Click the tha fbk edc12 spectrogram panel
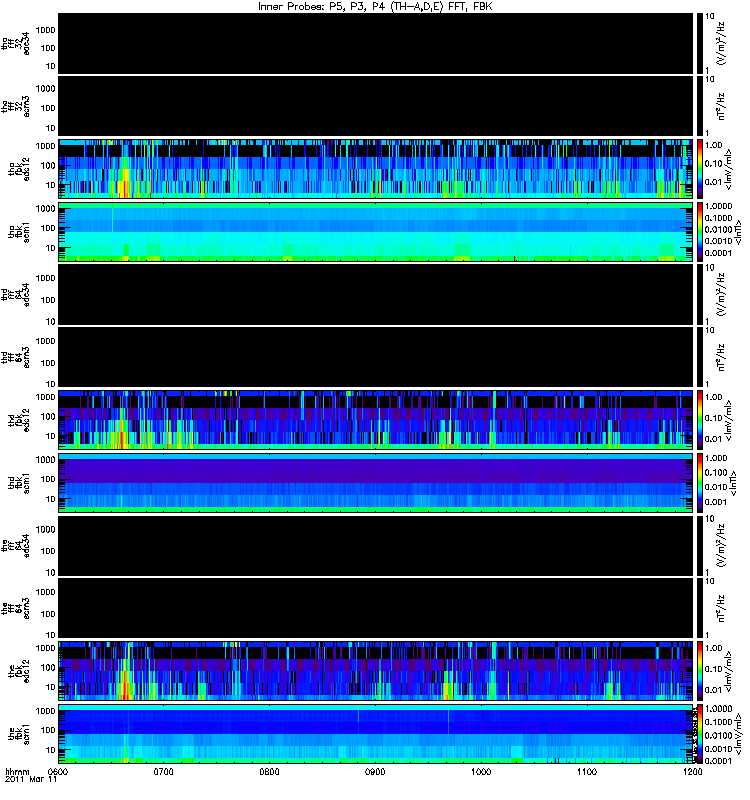 tap(376, 169)
